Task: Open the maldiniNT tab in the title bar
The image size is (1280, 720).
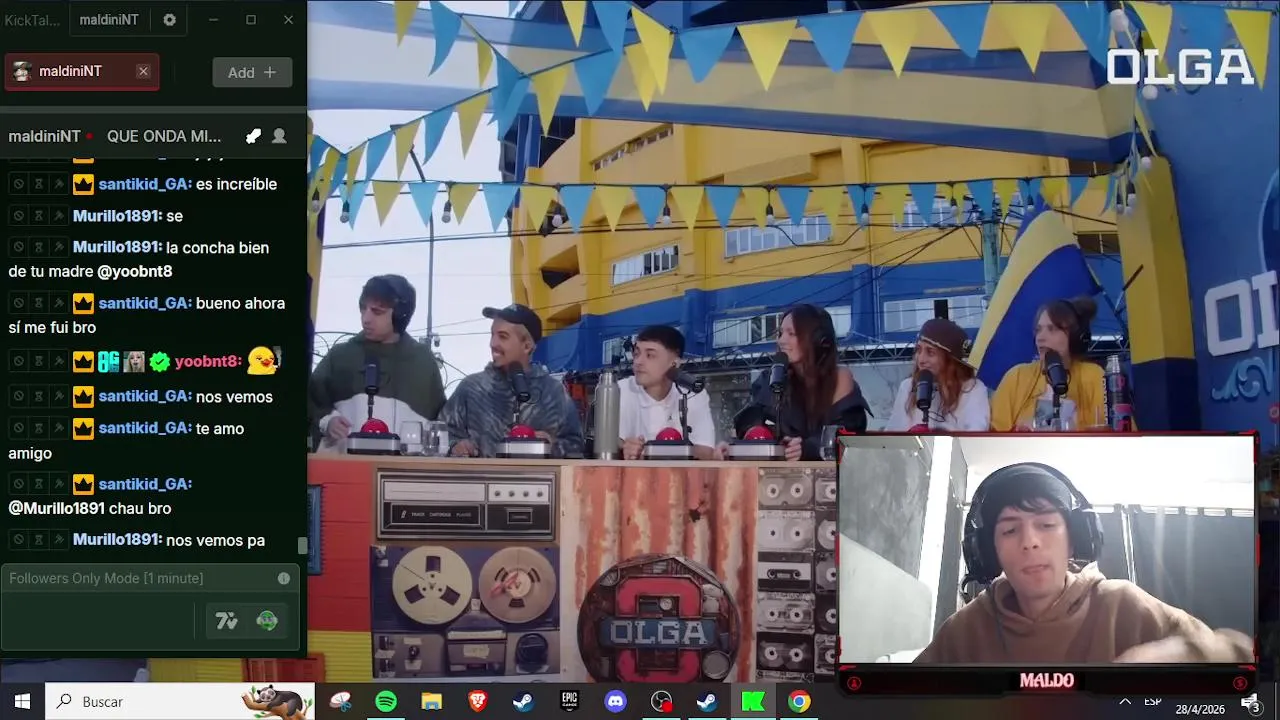Action: (x=109, y=20)
